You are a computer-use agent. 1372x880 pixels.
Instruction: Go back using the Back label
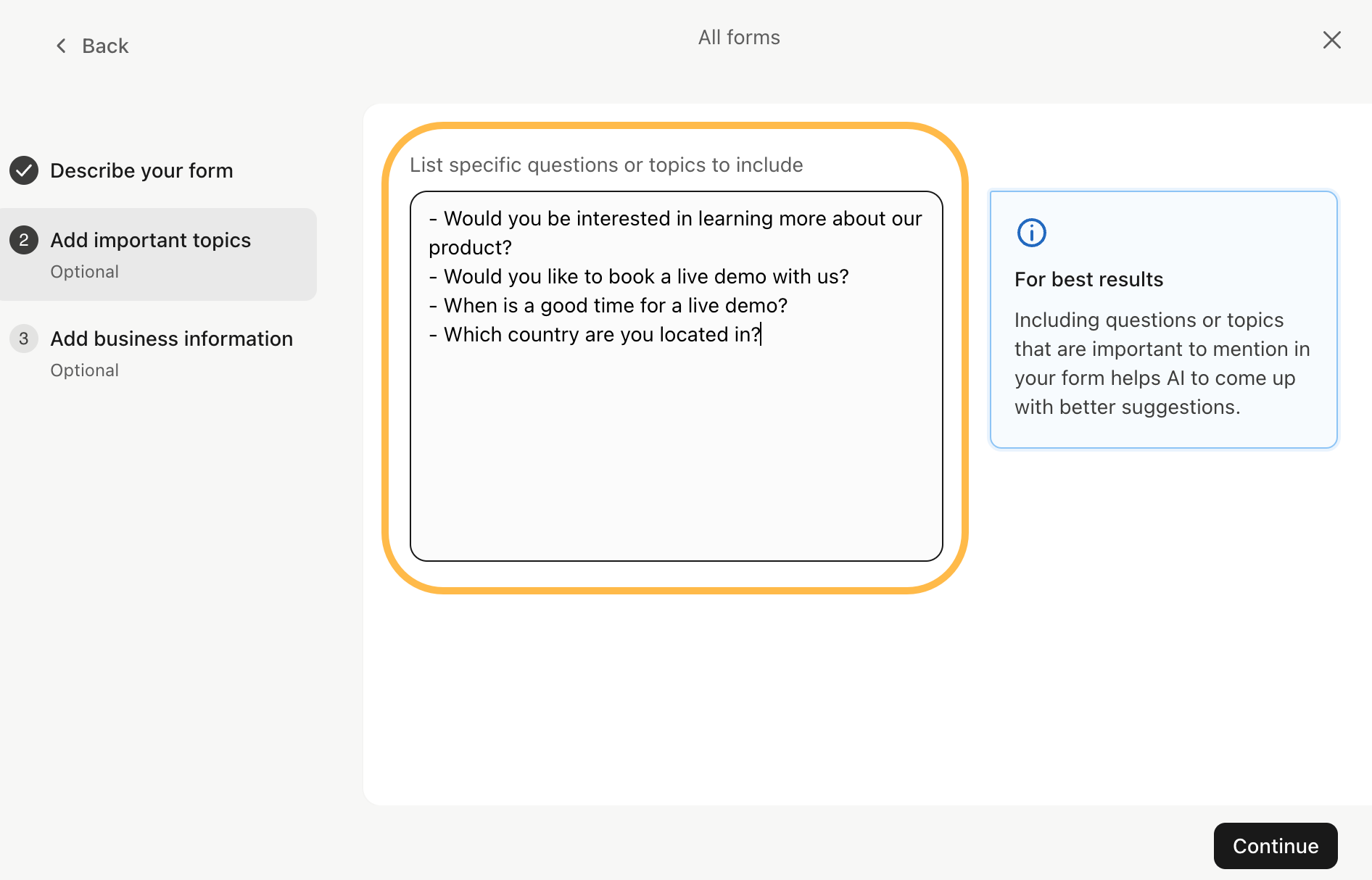pyautogui.click(x=105, y=46)
